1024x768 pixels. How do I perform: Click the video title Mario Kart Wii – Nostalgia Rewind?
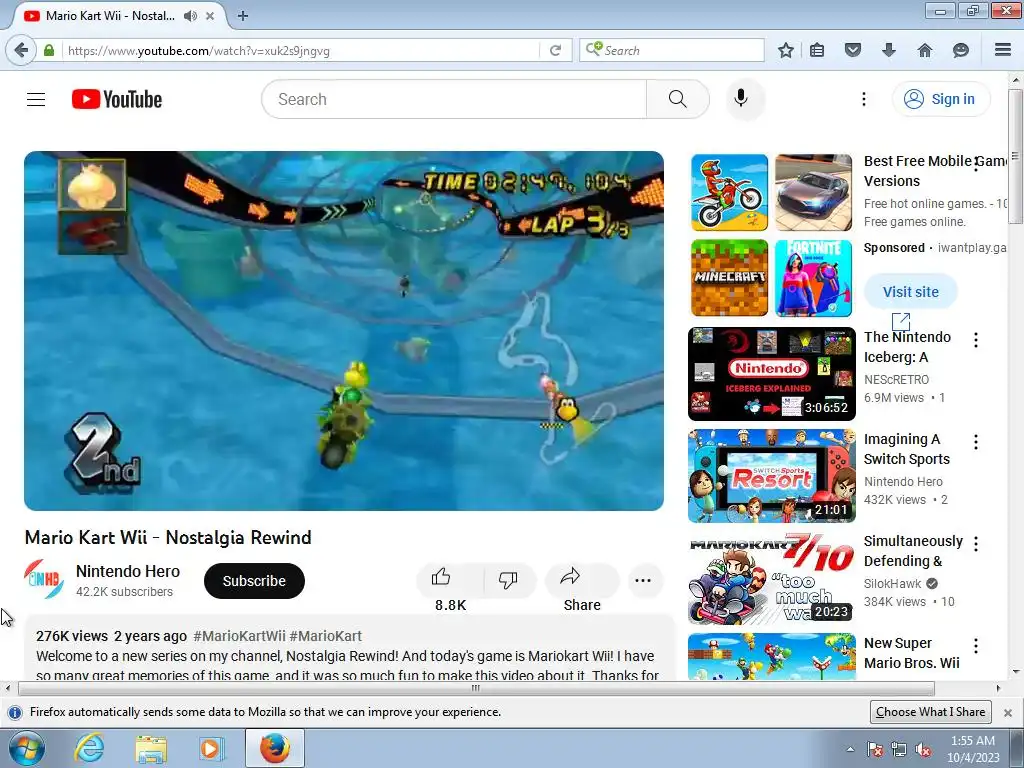pos(168,537)
